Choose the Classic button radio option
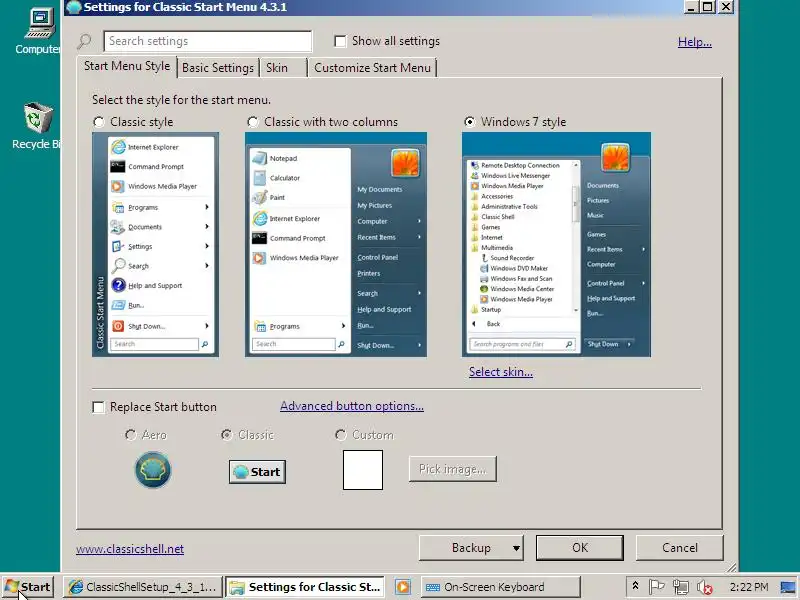 click(x=227, y=435)
